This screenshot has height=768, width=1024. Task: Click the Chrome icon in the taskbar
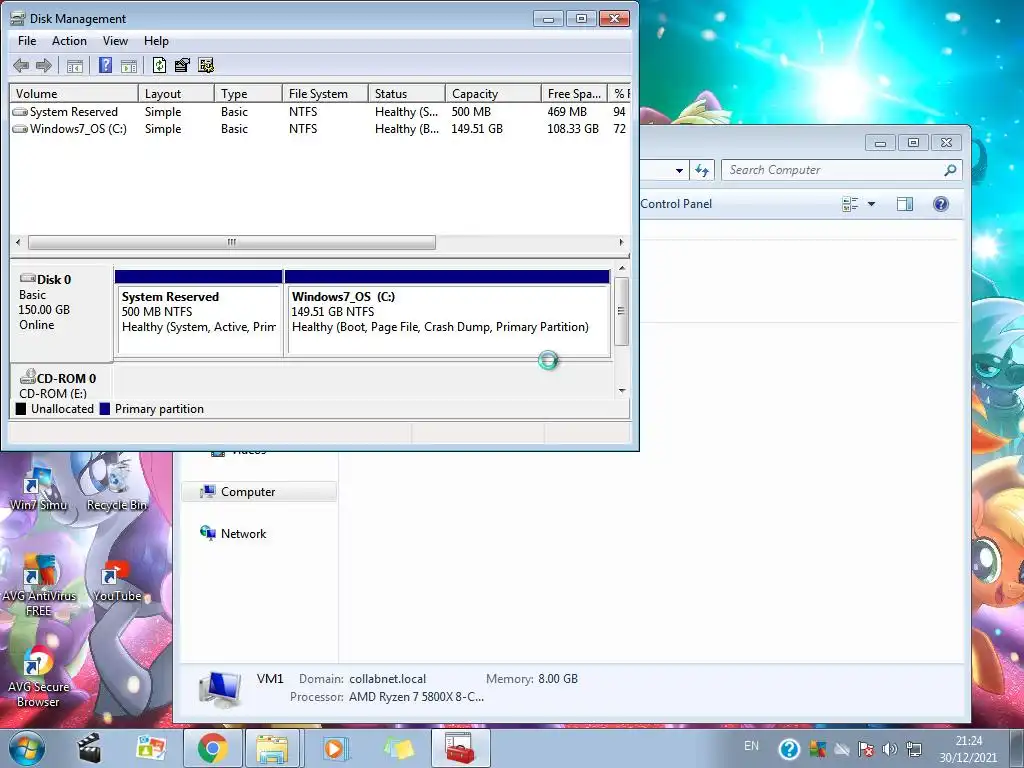click(213, 748)
